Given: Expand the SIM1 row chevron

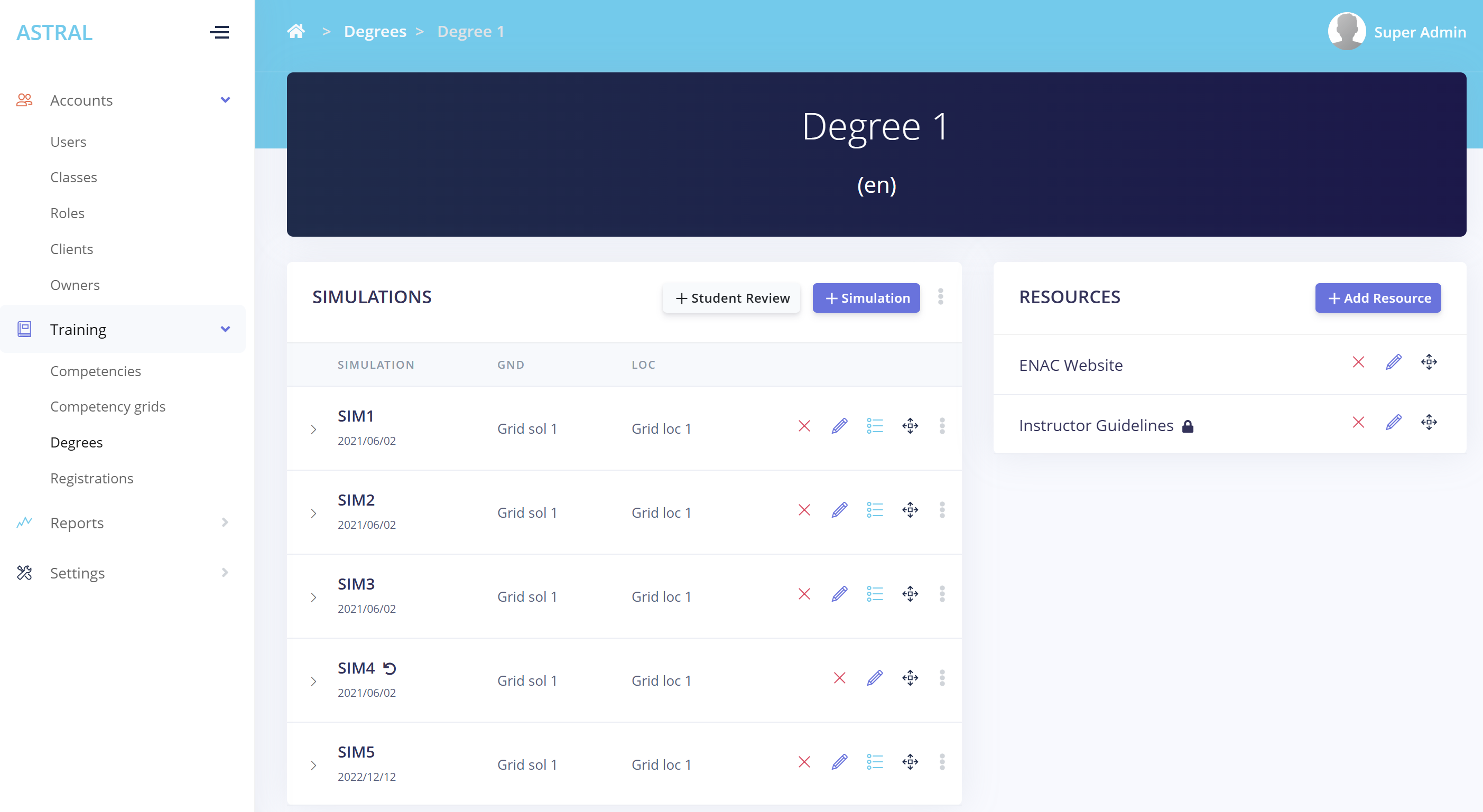Looking at the screenshot, I should click(313, 430).
